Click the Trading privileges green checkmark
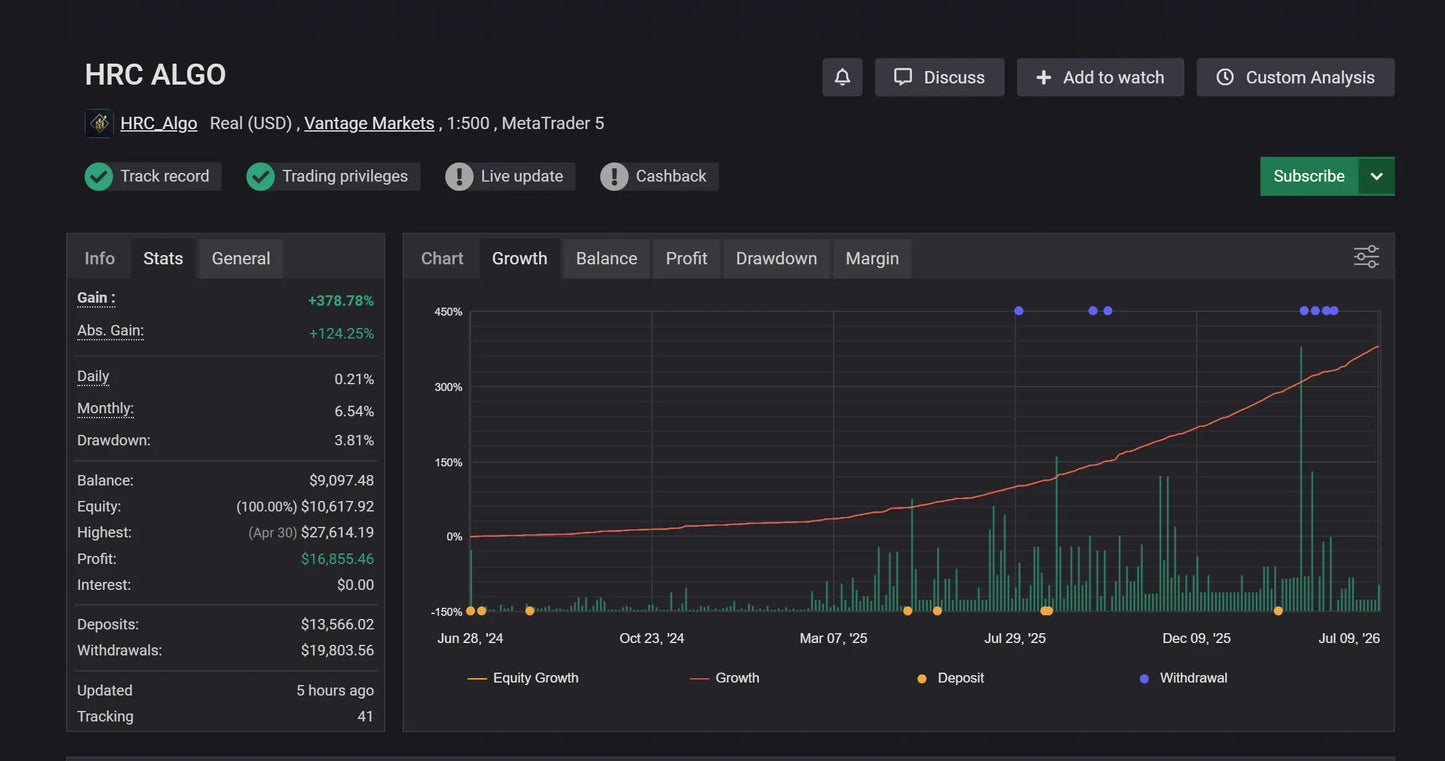Image resolution: width=1445 pixels, height=761 pixels. (260, 177)
